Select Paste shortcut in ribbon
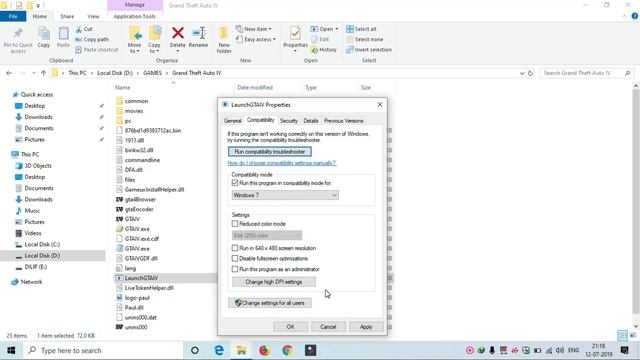 tap(97, 50)
